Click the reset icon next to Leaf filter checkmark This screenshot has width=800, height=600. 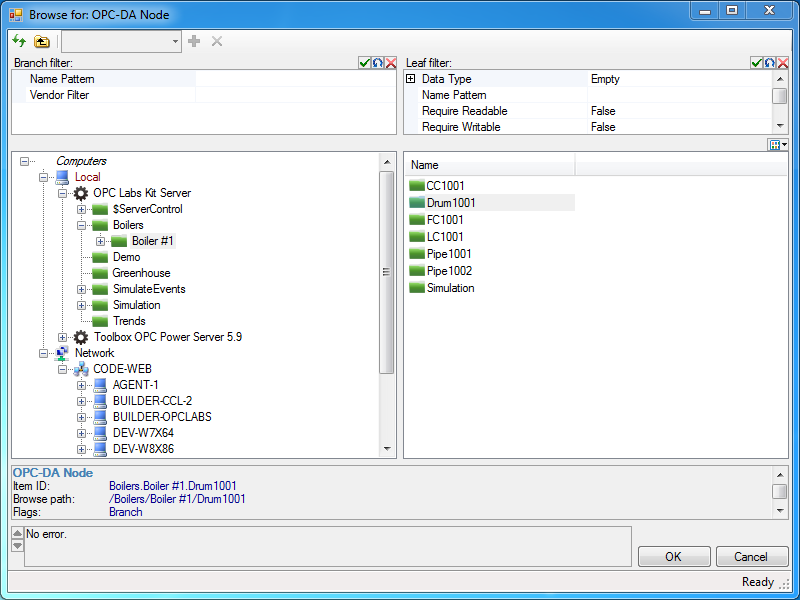[x=769, y=62]
